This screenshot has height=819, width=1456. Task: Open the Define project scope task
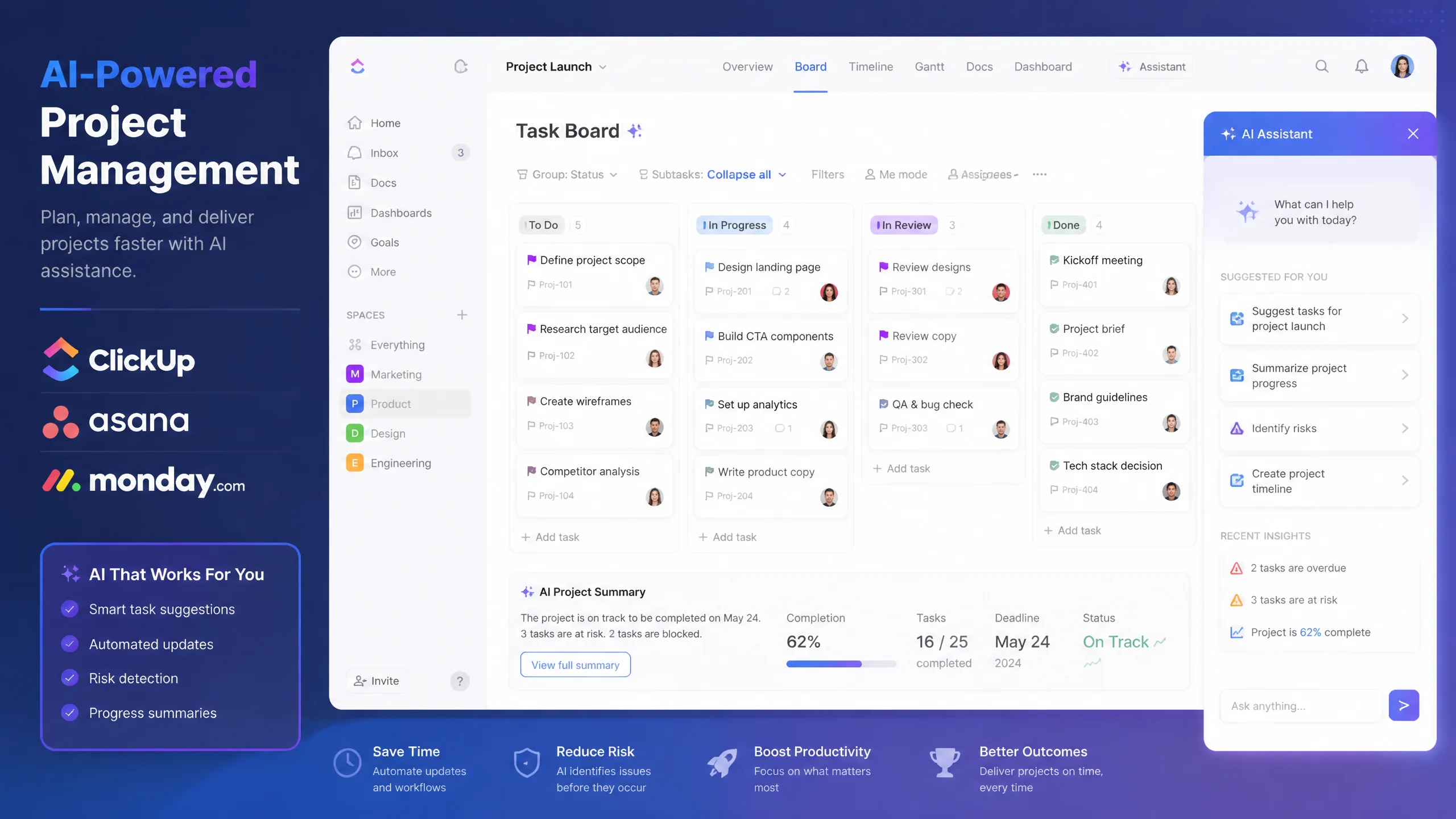tap(594, 275)
